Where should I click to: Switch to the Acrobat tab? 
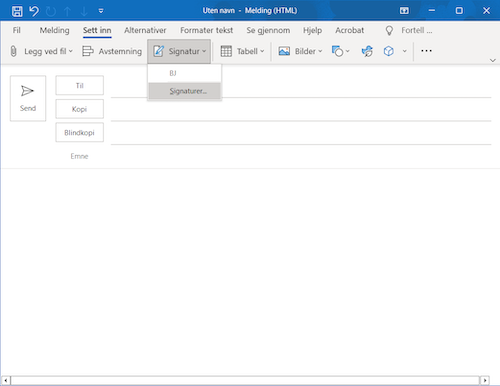349,30
